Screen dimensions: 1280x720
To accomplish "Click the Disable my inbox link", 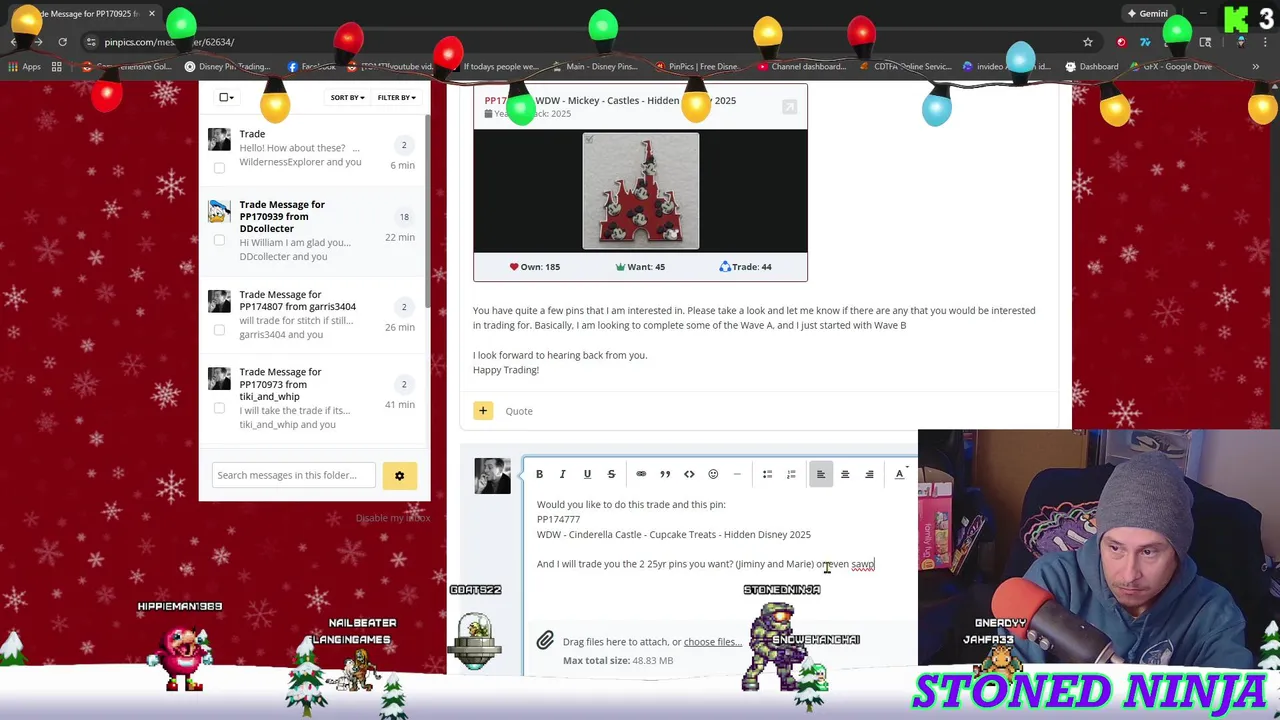I will pyautogui.click(x=393, y=518).
